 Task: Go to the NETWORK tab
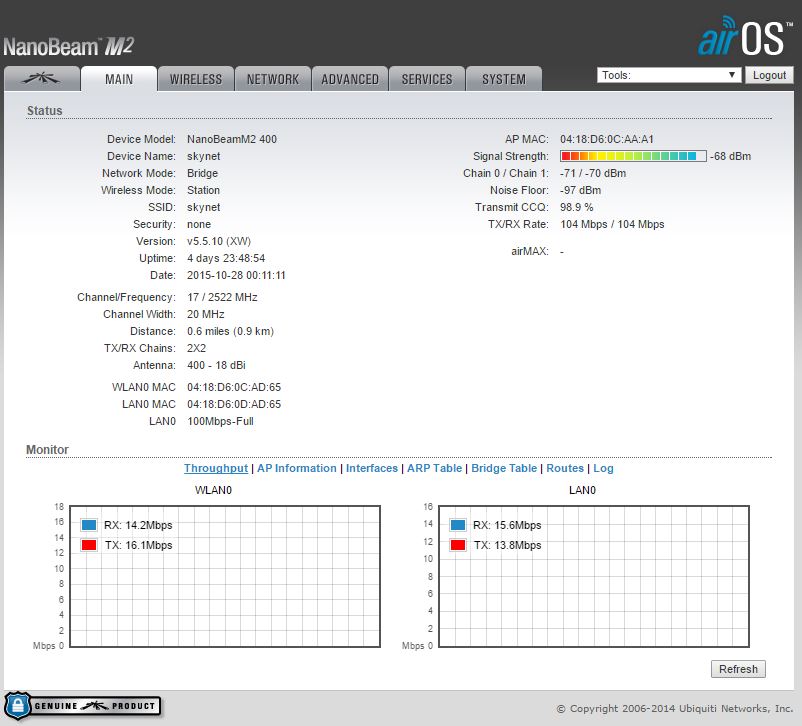click(273, 79)
